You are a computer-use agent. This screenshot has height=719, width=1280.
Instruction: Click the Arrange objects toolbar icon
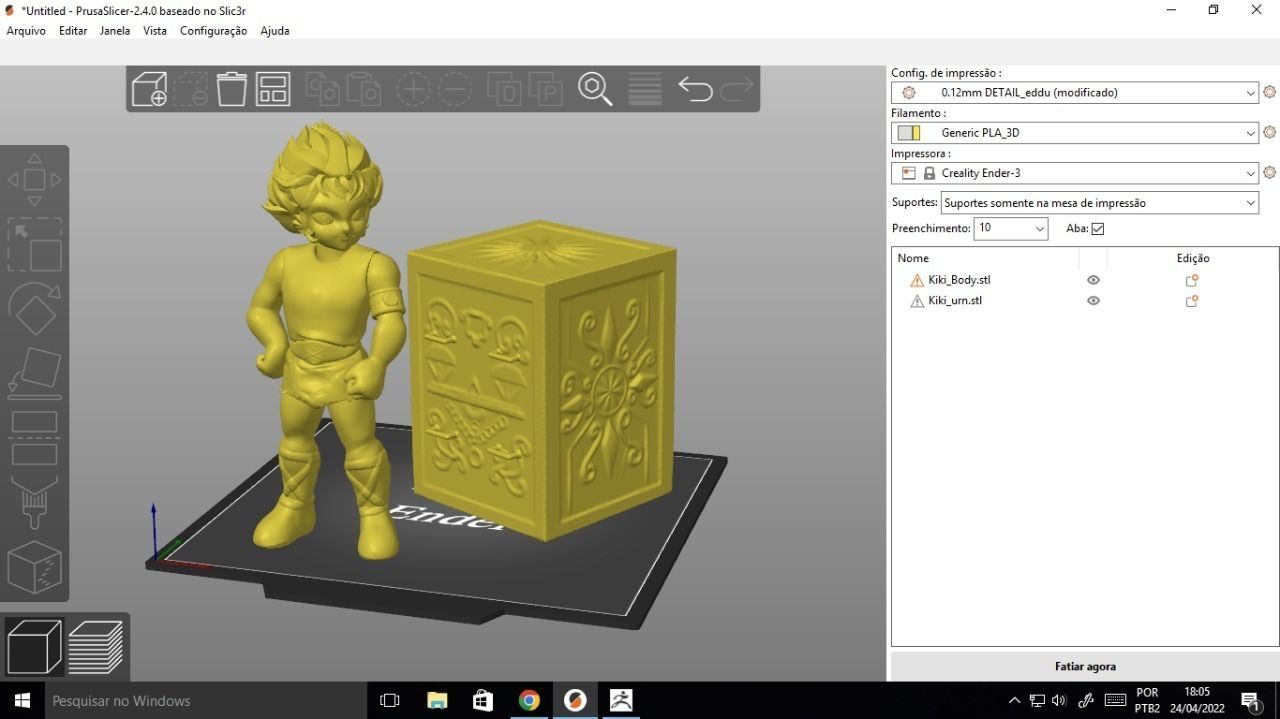pyautogui.click(x=273, y=89)
